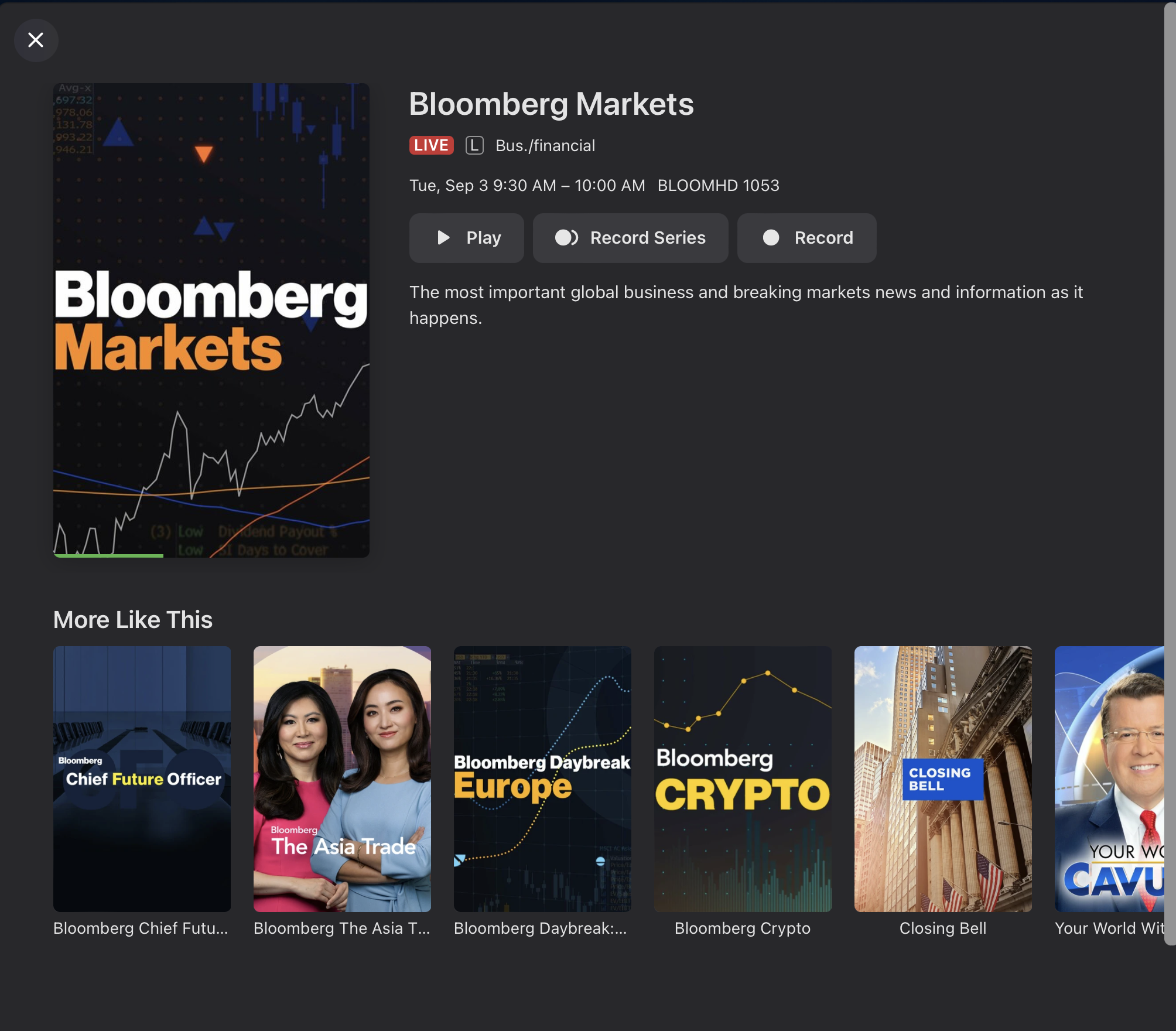Click the Record button text
Image resolution: width=1176 pixels, height=1031 pixels.
823,238
